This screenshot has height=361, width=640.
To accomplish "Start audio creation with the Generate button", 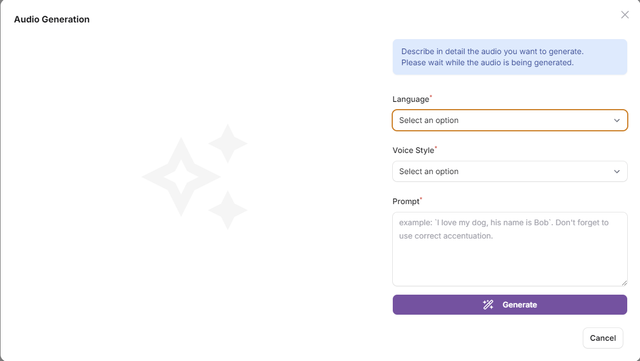I will (x=510, y=305).
